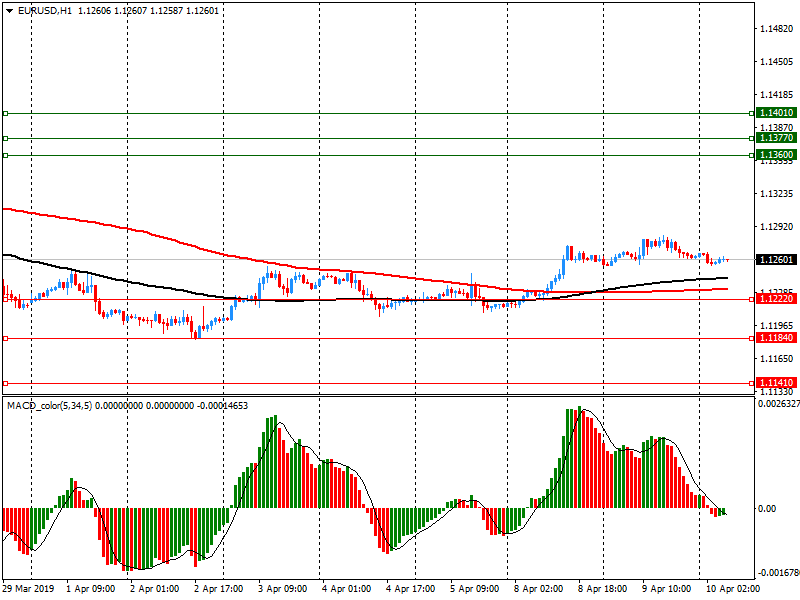This screenshot has width=800, height=600.
Task: Open the chart menu triangle beside EURUSD,H1
Action: pyautogui.click(x=9, y=11)
